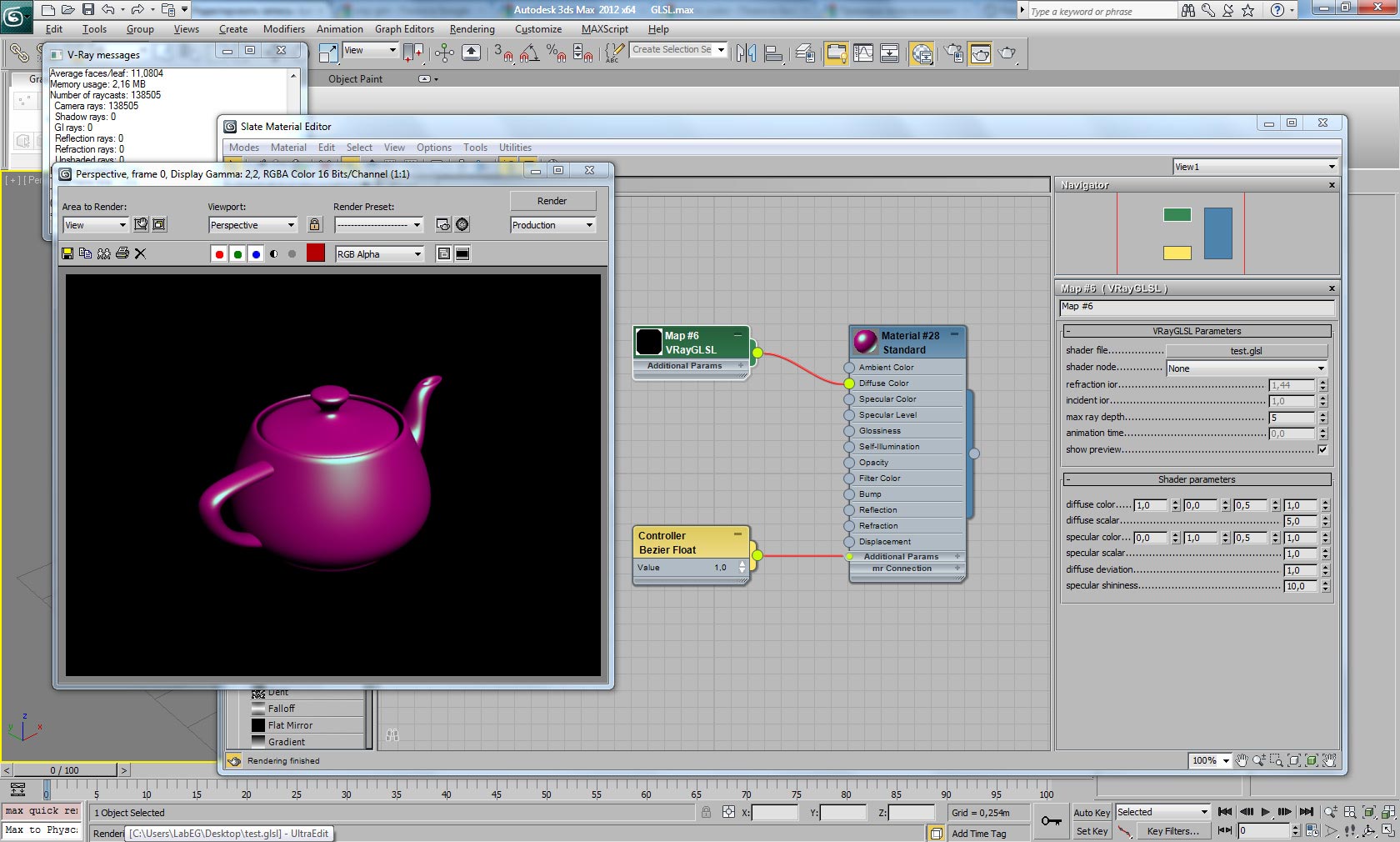Open the Area to Render dropdown
1400x842 pixels.
[95, 225]
